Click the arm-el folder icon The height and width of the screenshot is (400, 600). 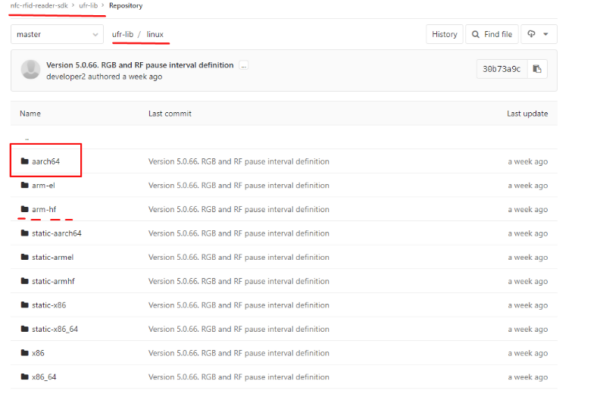coord(25,185)
